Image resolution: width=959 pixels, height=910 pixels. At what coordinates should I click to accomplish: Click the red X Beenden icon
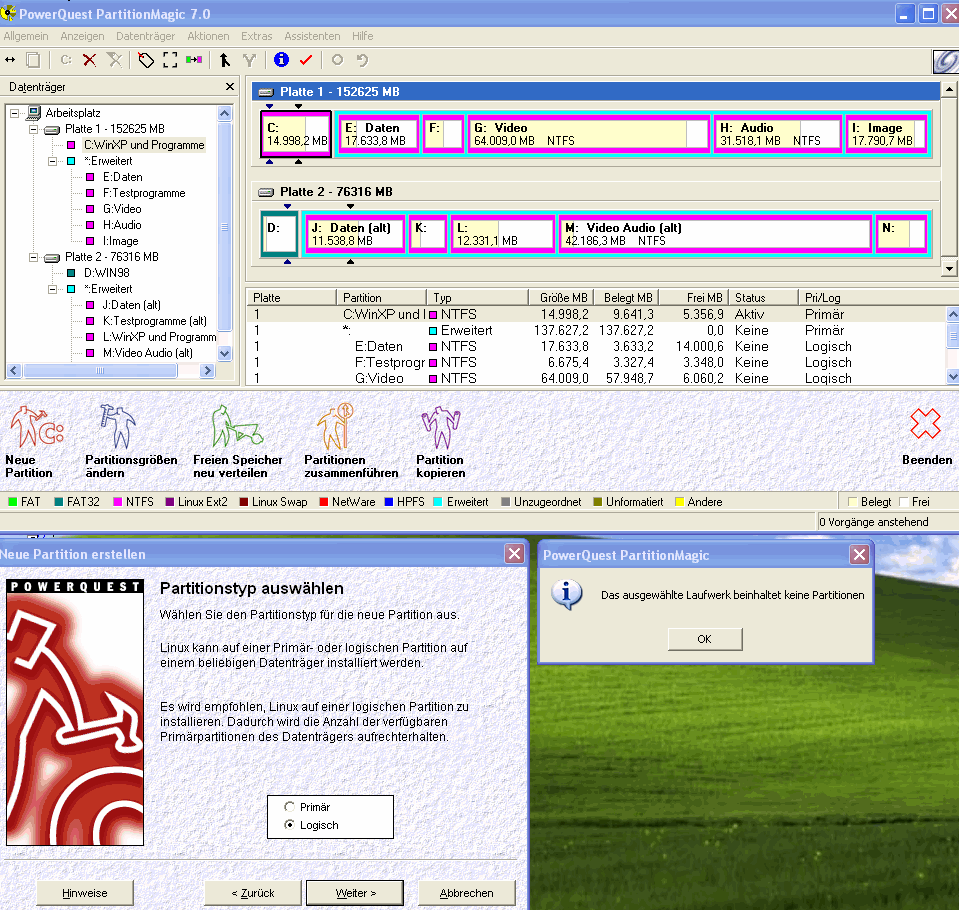[925, 423]
